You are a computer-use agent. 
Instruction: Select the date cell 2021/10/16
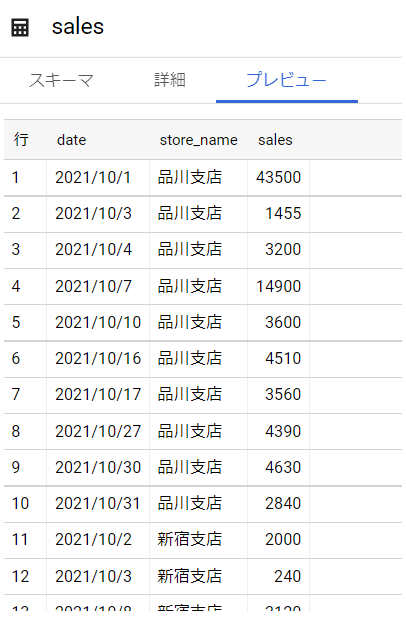coord(98,359)
